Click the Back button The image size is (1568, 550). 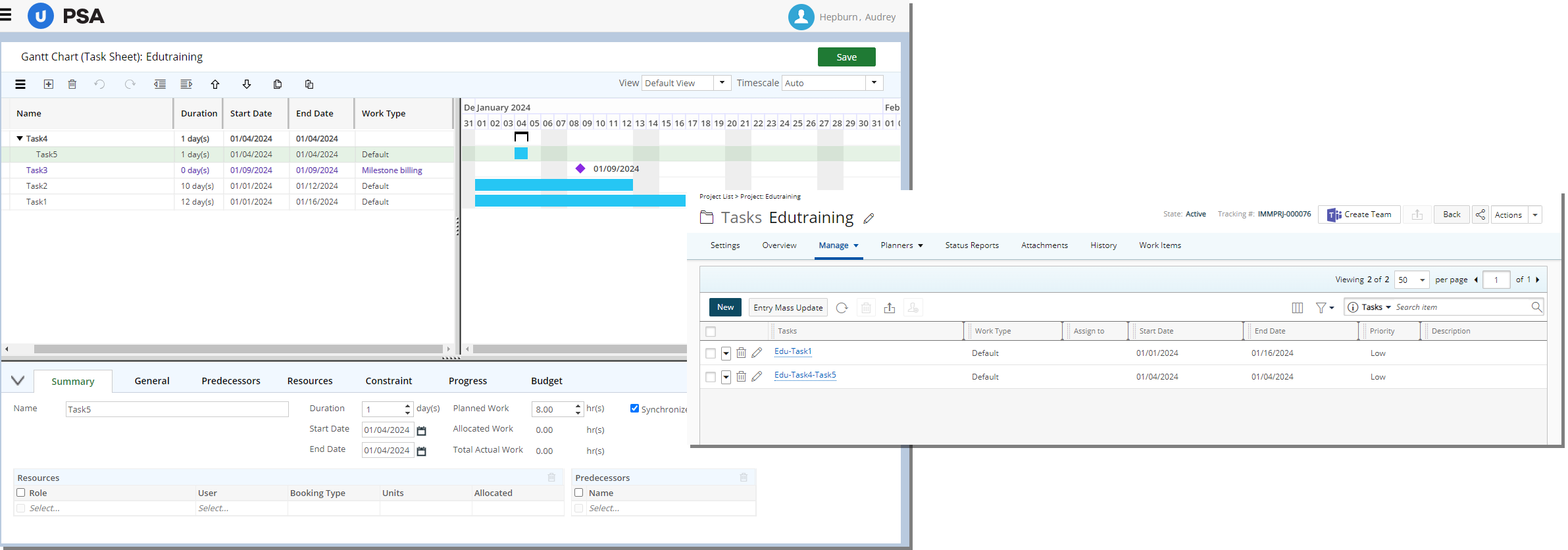pyautogui.click(x=1452, y=214)
